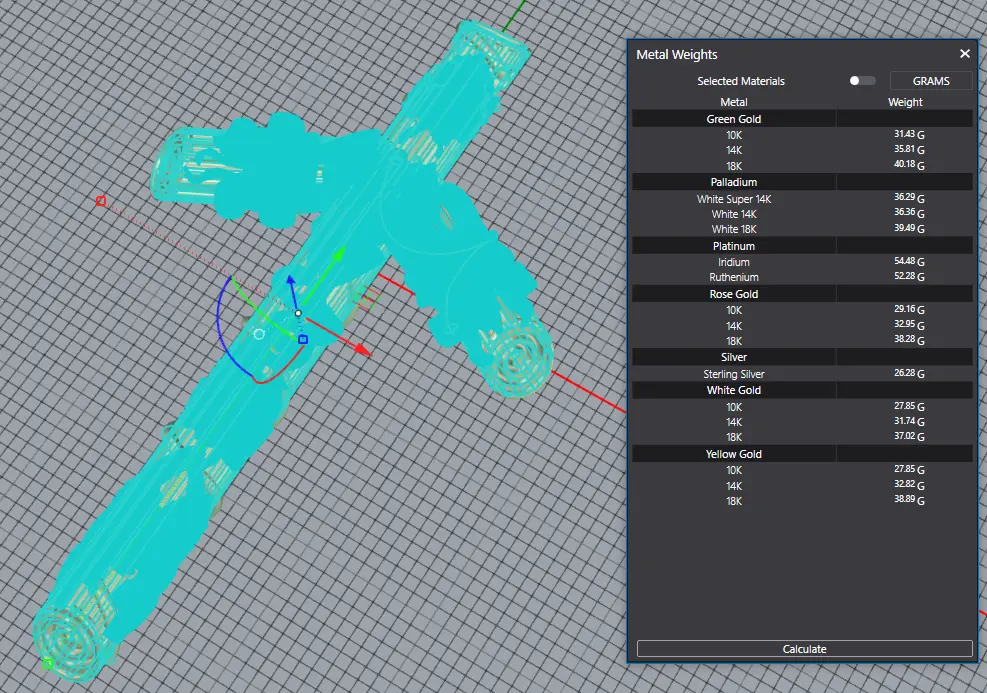The height and width of the screenshot is (693, 987).
Task: Click the gumball blue Z-axis arrow
Action: pyautogui.click(x=290, y=283)
